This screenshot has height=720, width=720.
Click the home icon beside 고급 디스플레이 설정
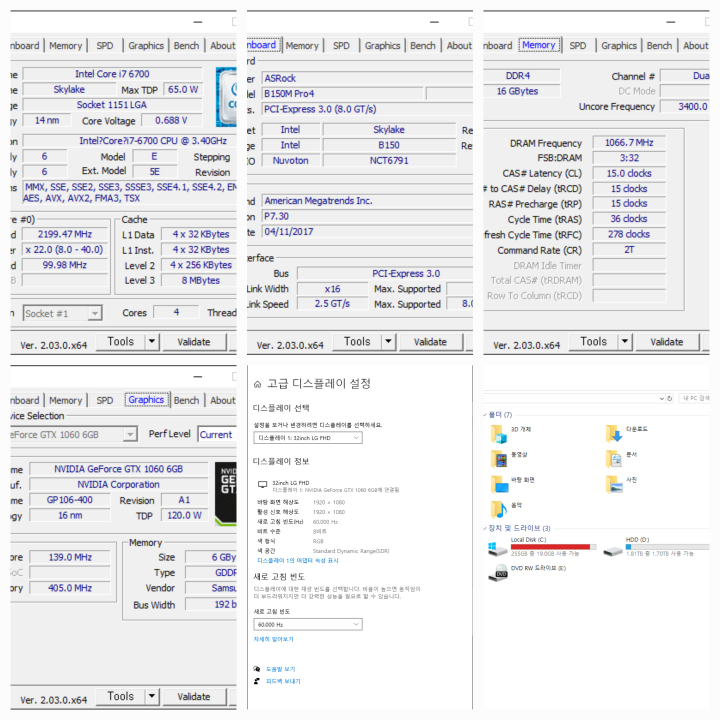257,384
